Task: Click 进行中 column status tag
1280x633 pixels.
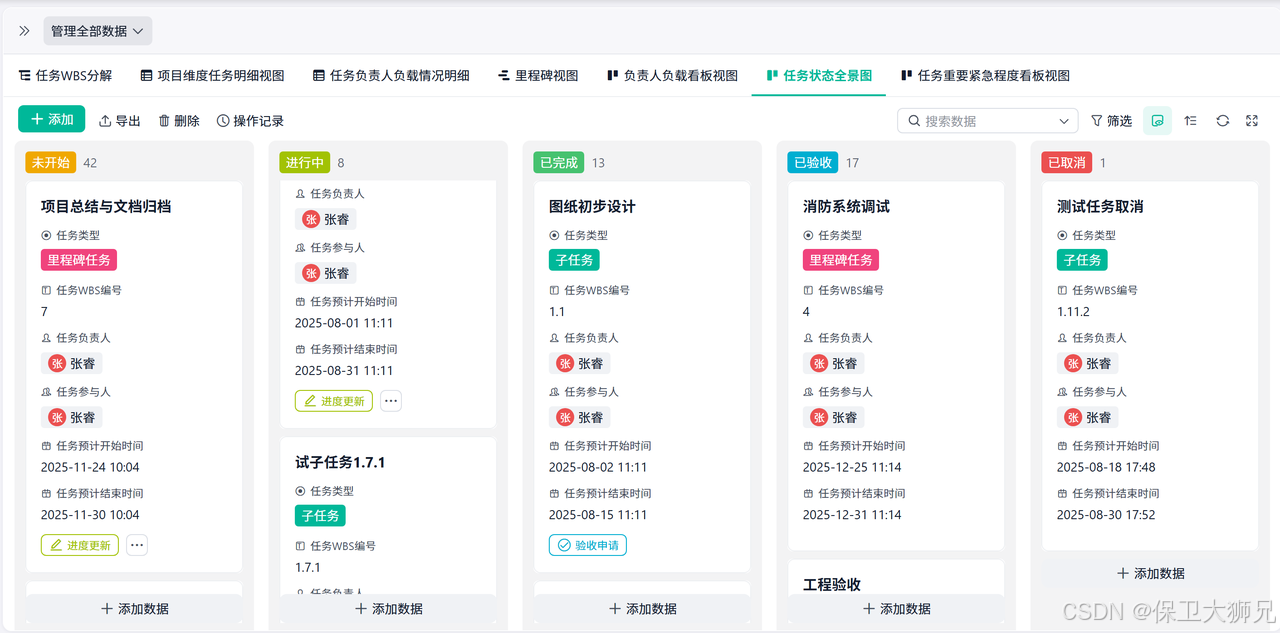Action: pos(305,162)
